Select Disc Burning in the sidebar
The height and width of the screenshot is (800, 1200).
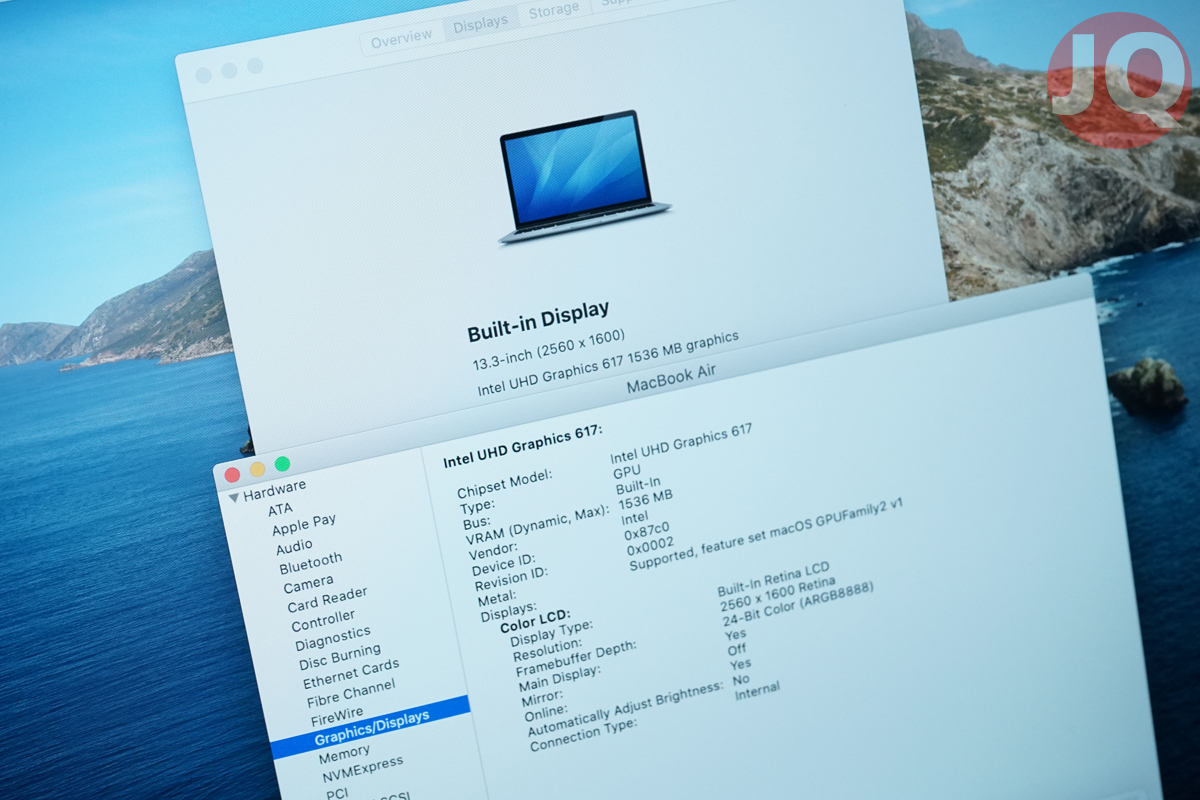[340, 655]
